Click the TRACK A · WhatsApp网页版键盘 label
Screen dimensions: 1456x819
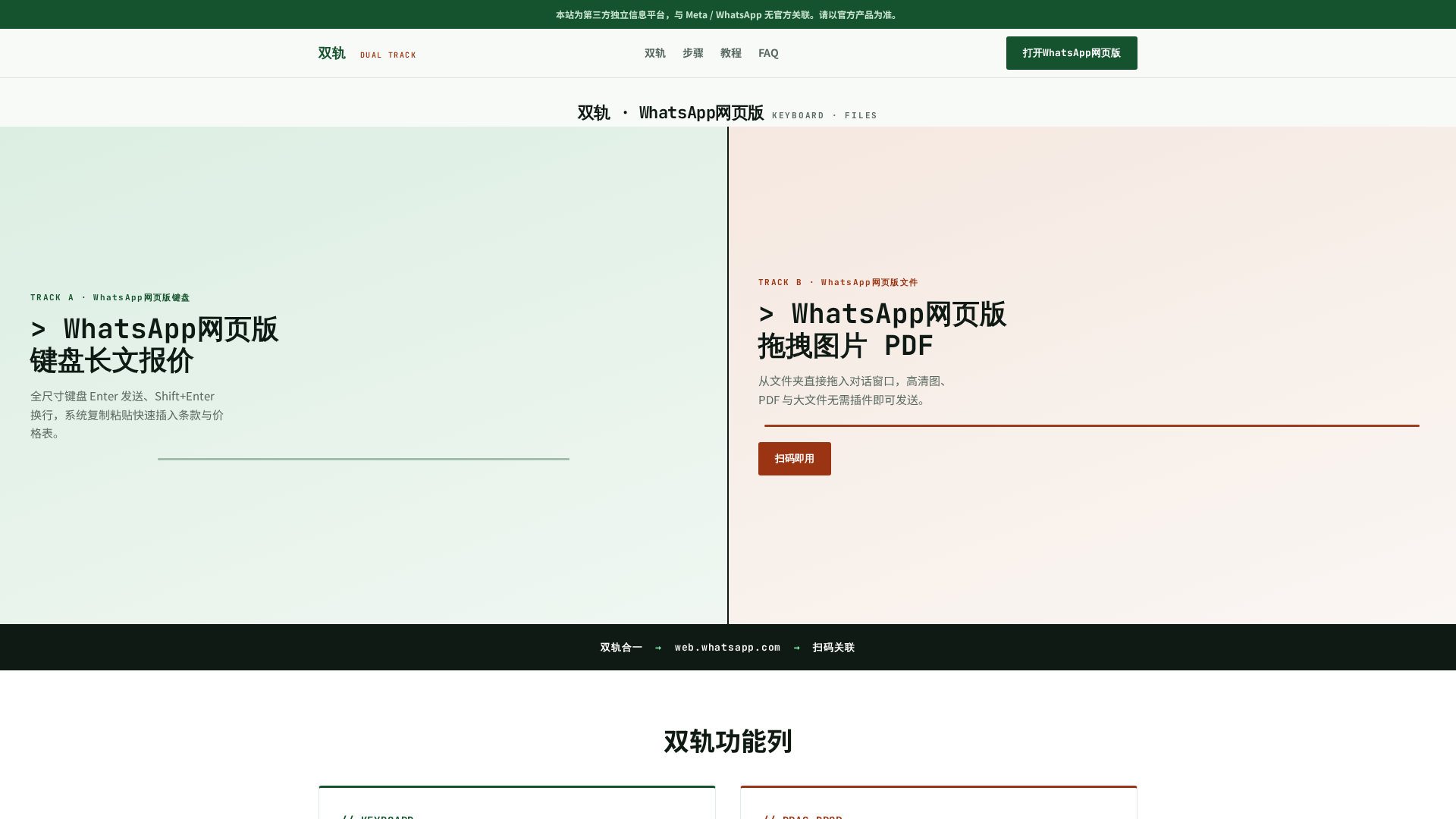coord(110,297)
